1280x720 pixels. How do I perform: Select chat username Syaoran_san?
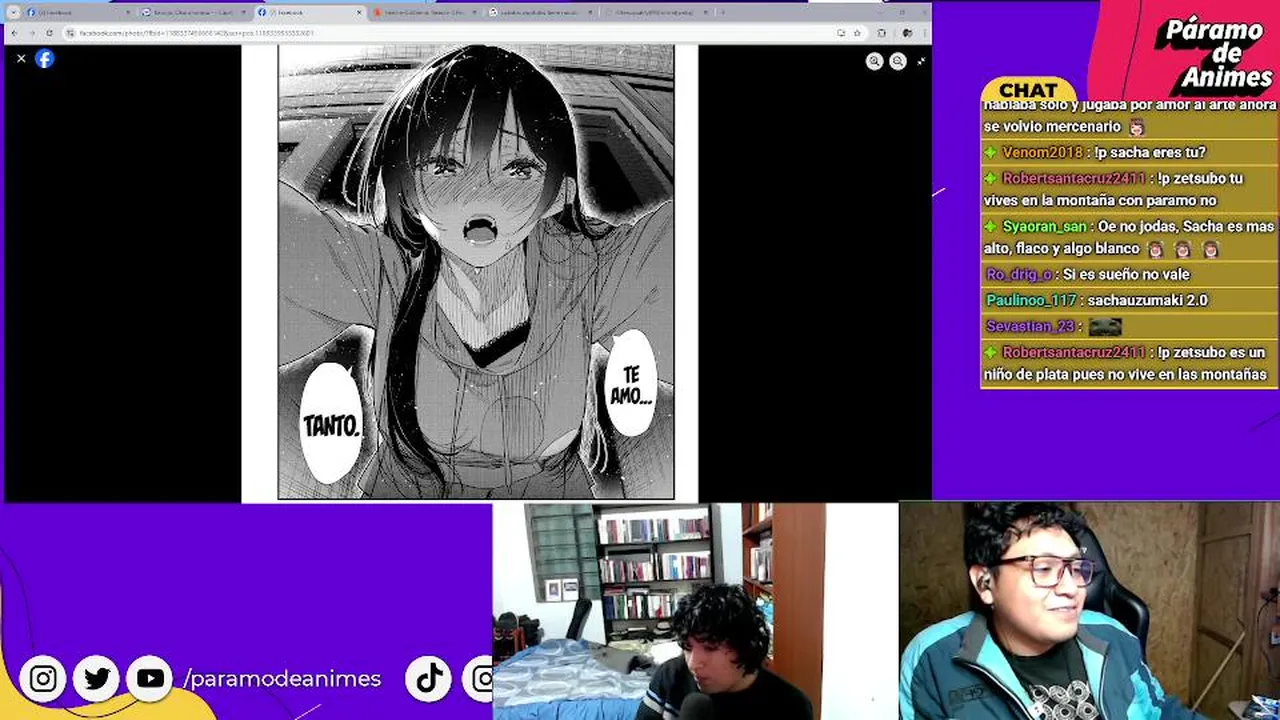point(1044,226)
